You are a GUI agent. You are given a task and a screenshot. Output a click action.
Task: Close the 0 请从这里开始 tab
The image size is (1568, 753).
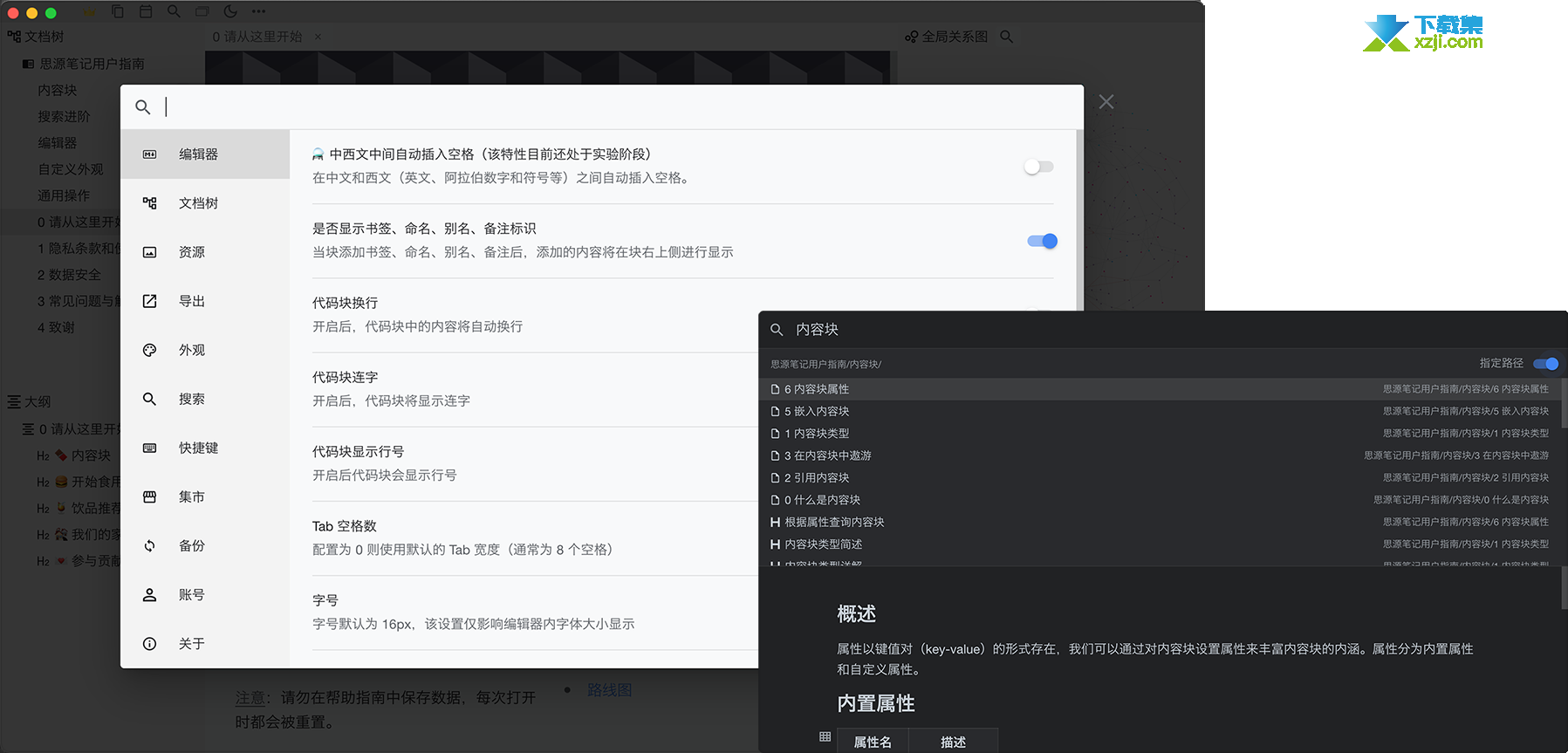318,37
